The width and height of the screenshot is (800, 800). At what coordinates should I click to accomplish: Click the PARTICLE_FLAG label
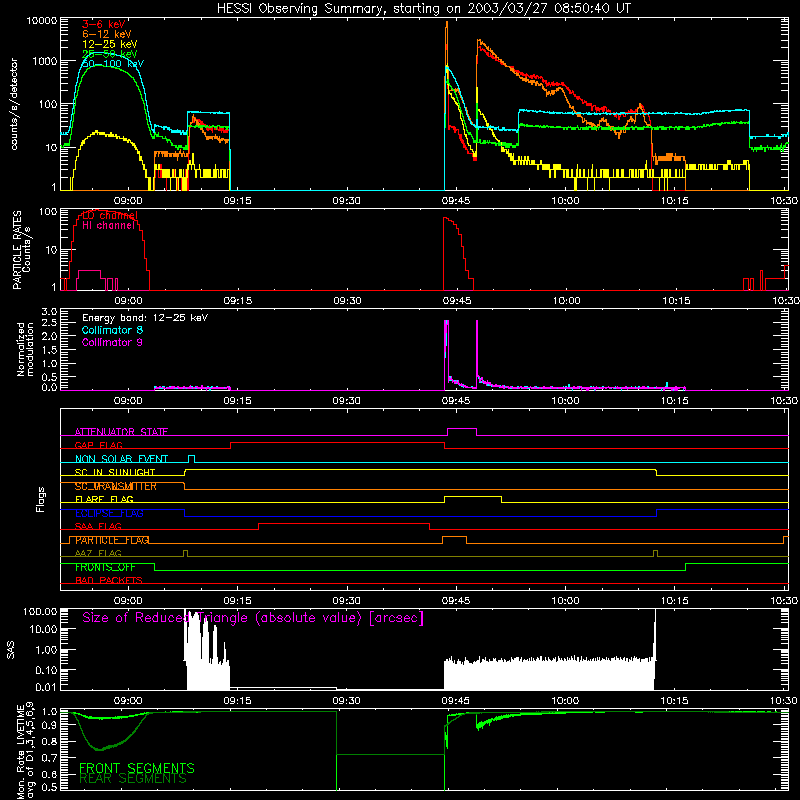(x=112, y=540)
